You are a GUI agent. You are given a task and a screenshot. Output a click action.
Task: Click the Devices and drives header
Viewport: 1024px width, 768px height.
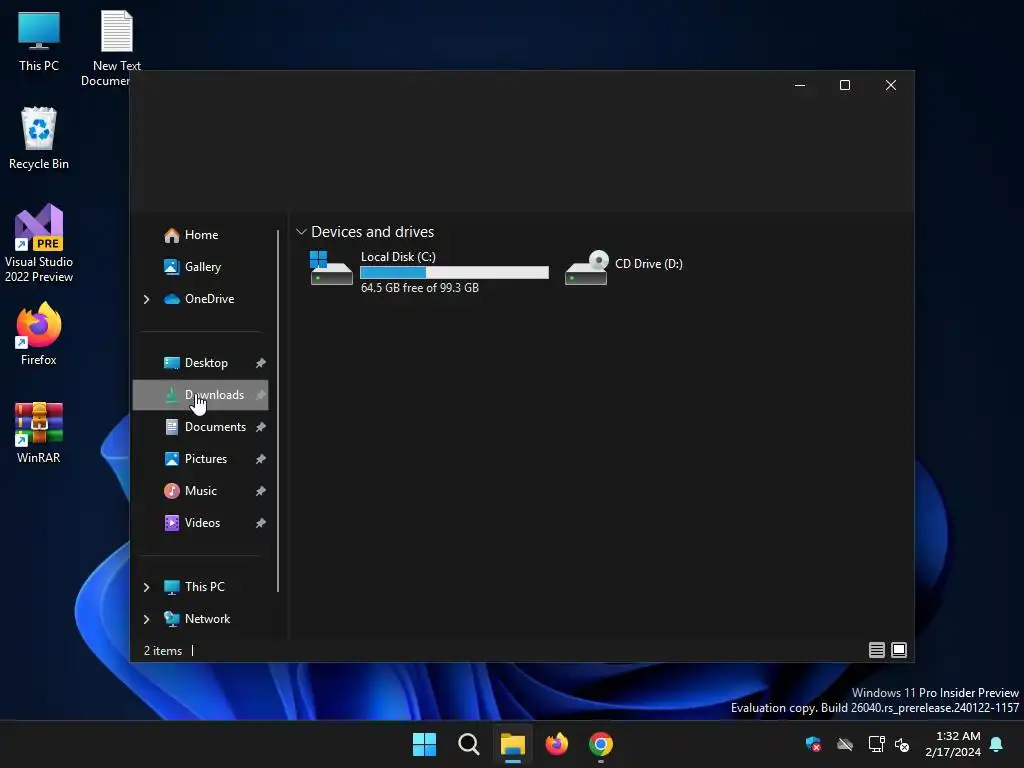click(372, 232)
